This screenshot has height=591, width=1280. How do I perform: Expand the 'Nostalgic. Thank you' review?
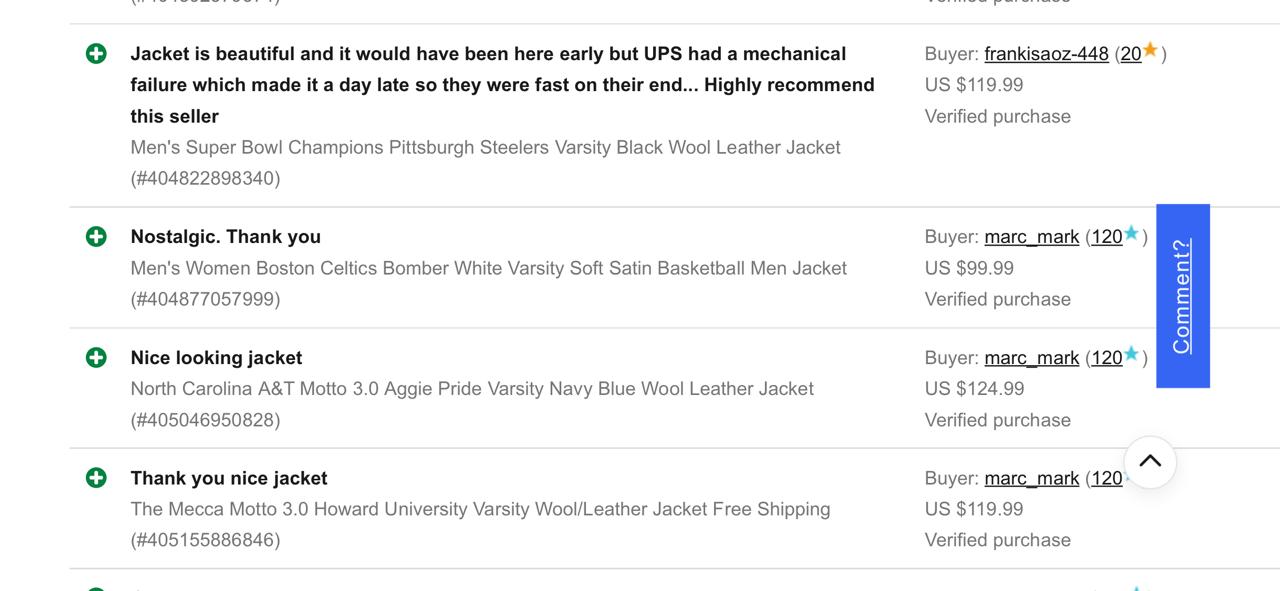(96, 236)
